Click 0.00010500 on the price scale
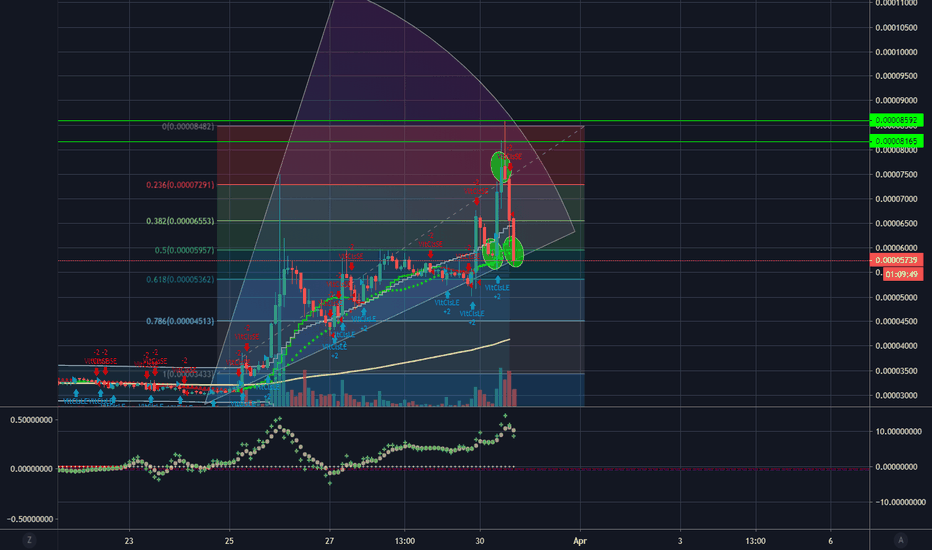The width and height of the screenshot is (932, 550). click(896, 28)
